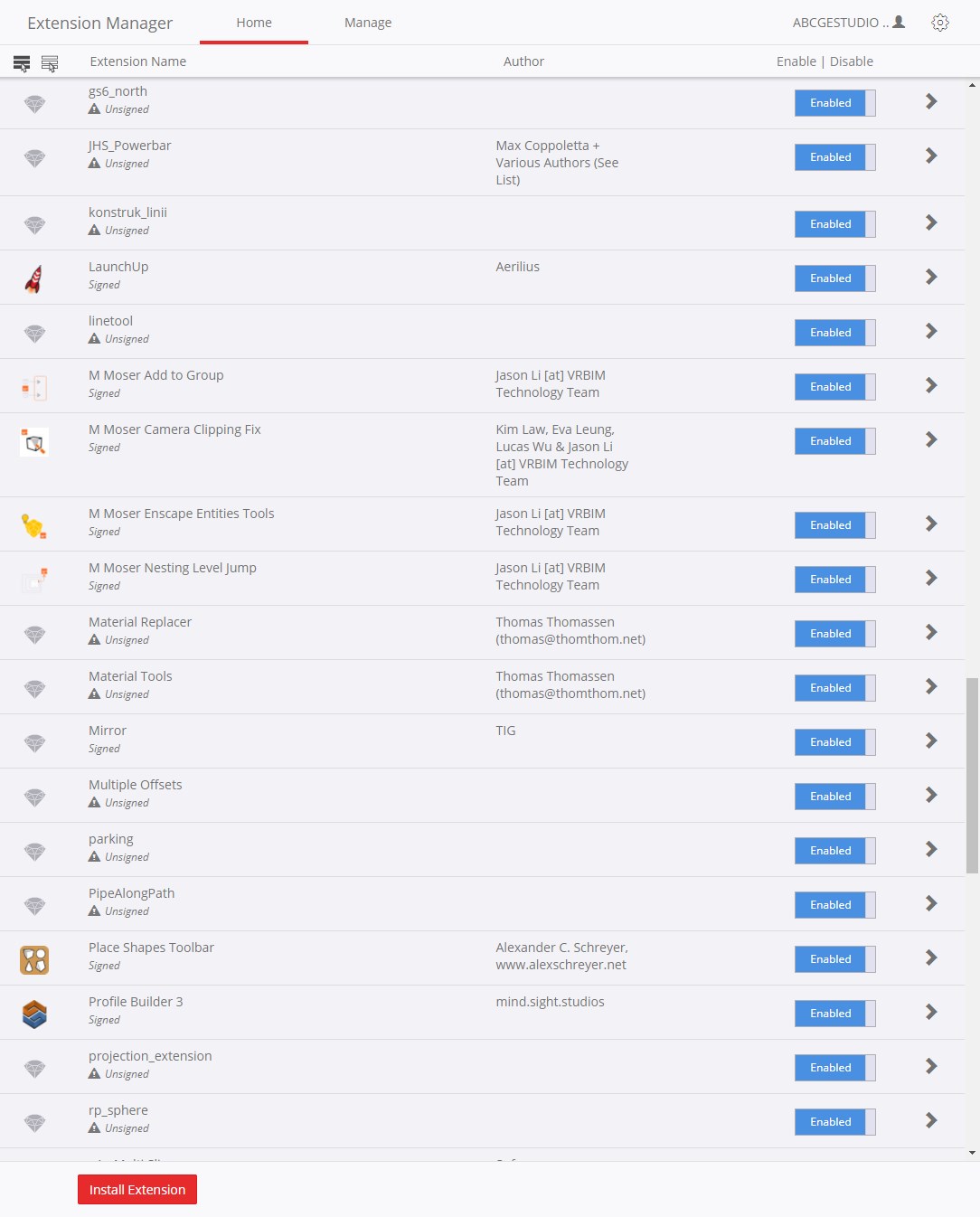
Task: Click the first list-selection icon beside Extension Name
Action: [x=22, y=63]
